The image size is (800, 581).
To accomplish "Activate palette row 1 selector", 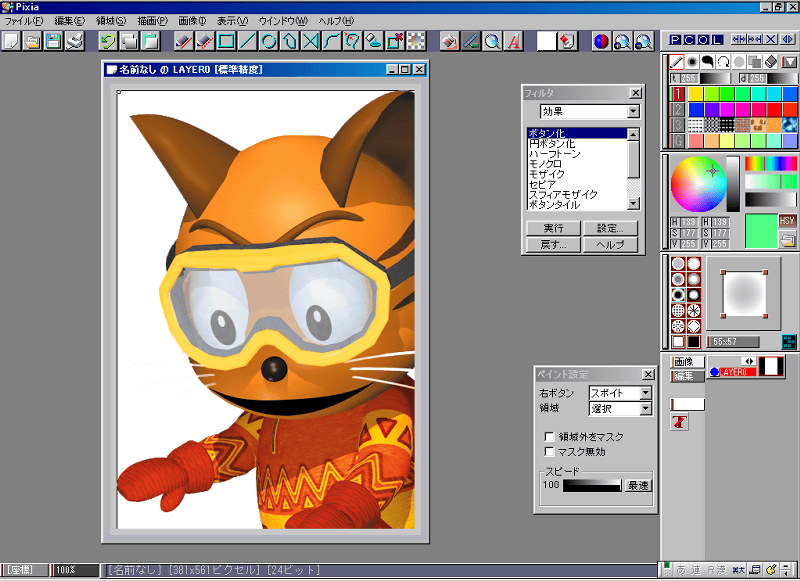I will pyautogui.click(x=678, y=94).
